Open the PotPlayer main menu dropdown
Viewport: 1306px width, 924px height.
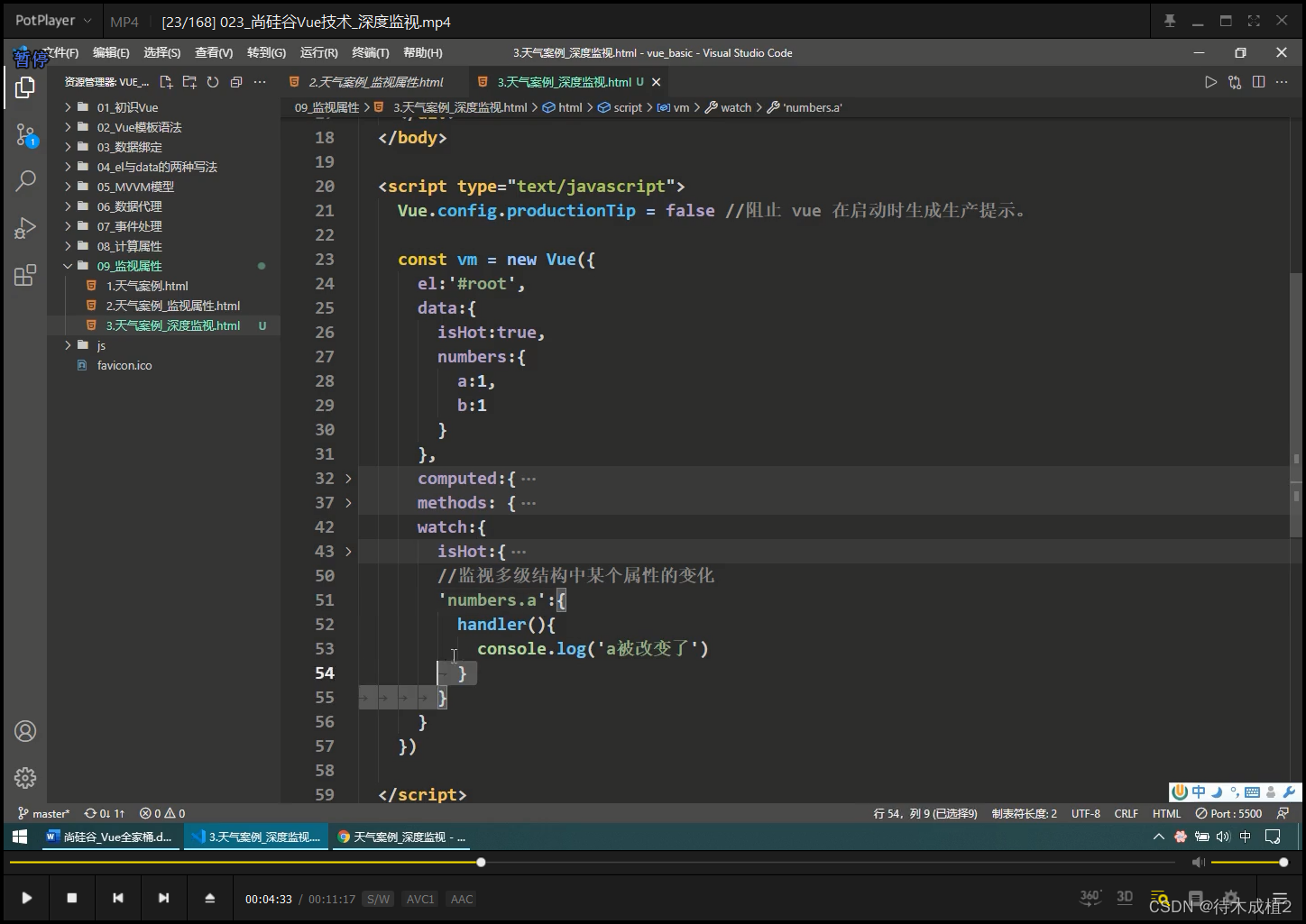tap(54, 21)
